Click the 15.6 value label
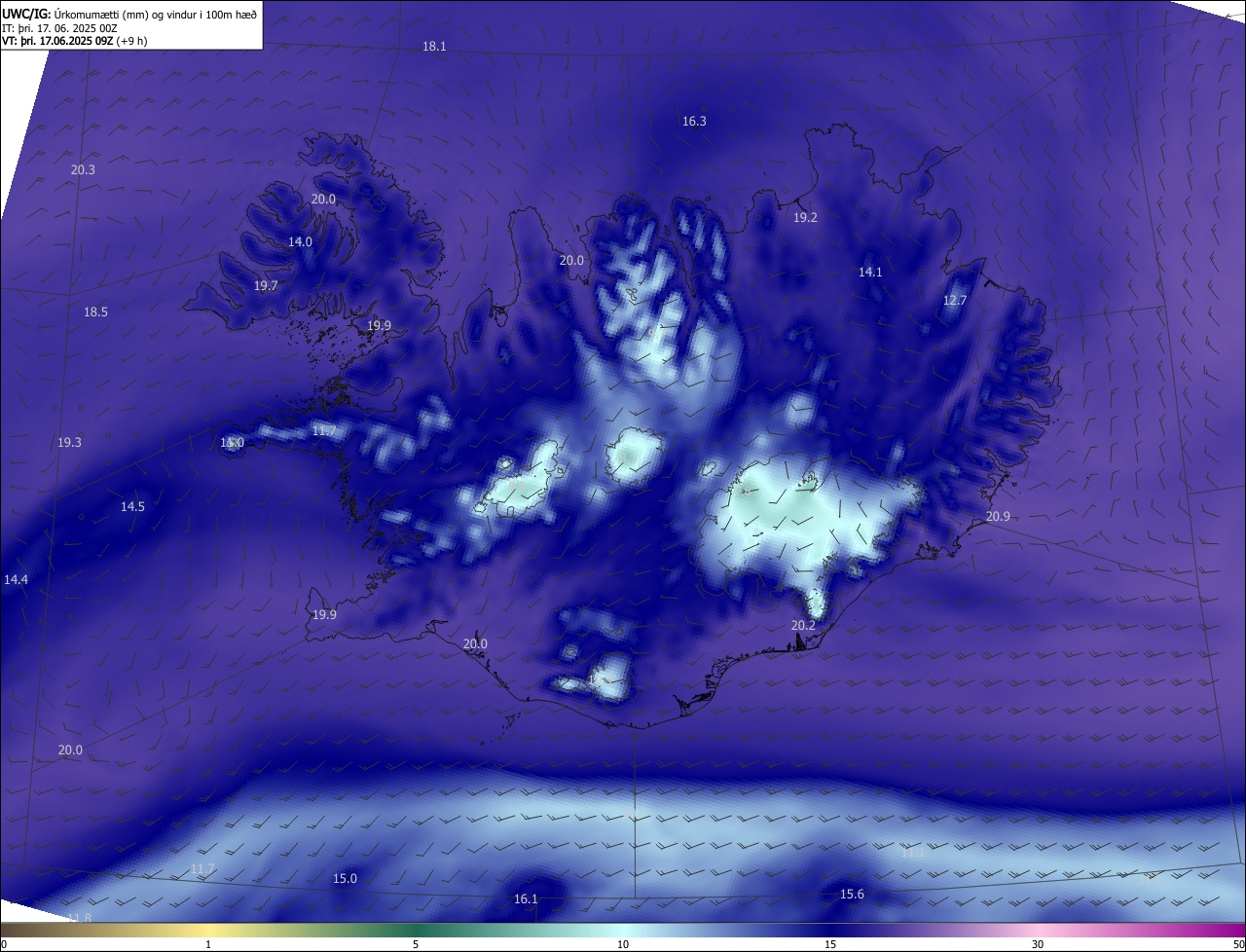This screenshot has width=1246, height=952. click(852, 895)
